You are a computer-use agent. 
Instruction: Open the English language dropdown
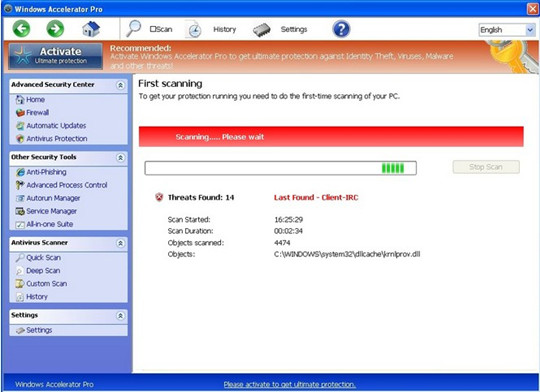pos(507,30)
